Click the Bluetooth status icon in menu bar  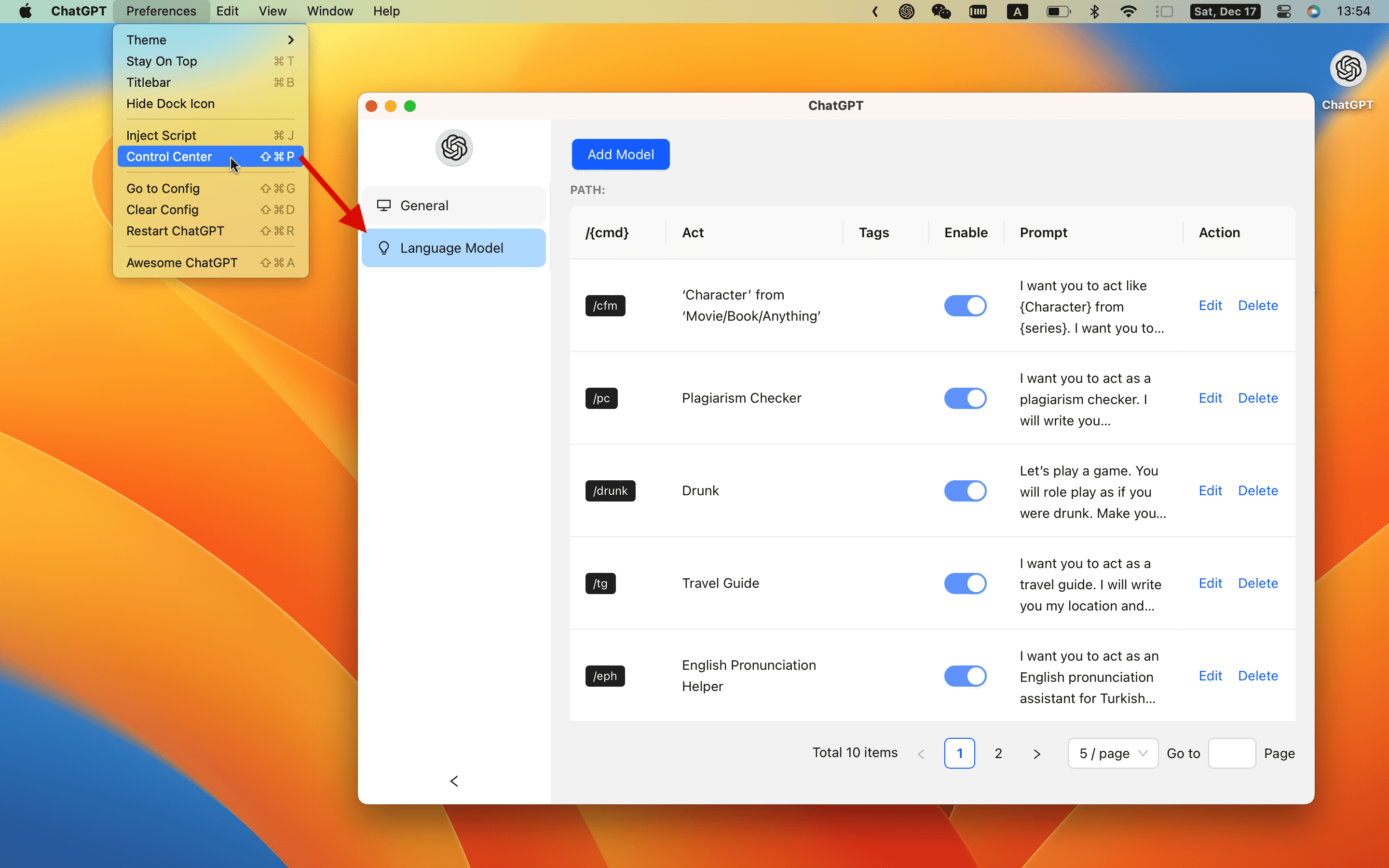[1094, 12]
